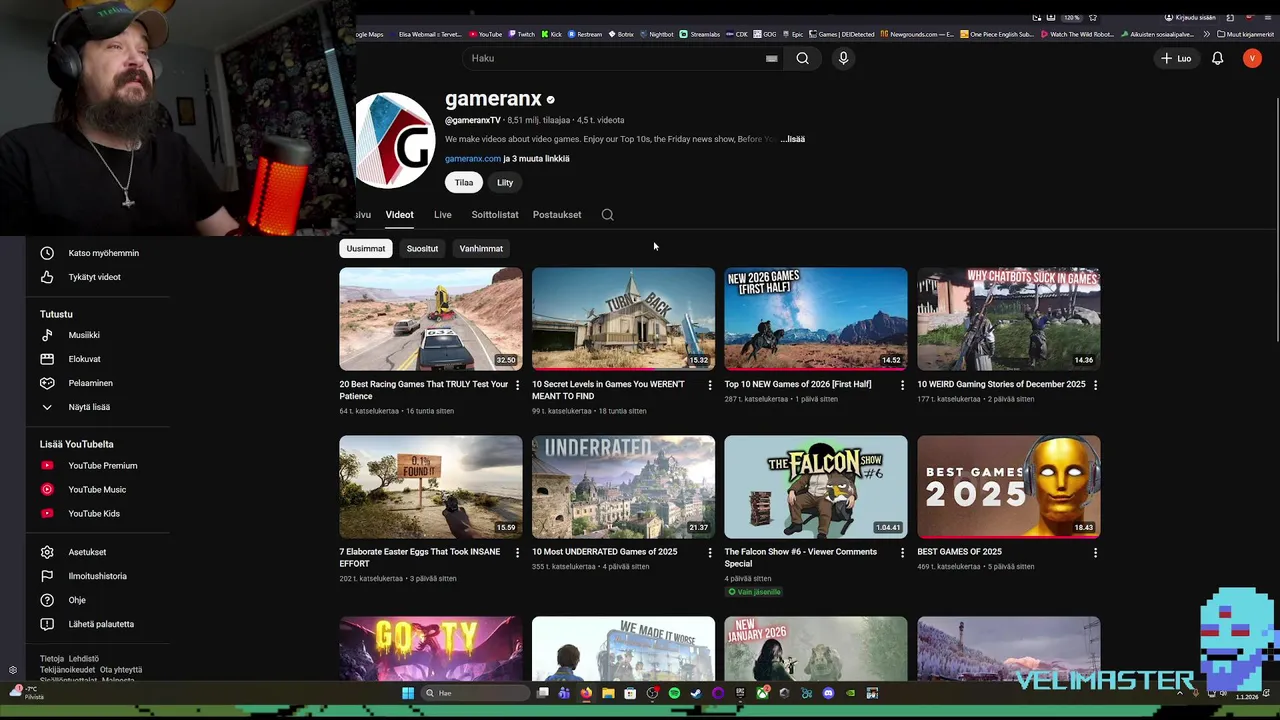Screen dimensions: 1280x720
Task: Open gameranx.com link
Action: point(472,158)
